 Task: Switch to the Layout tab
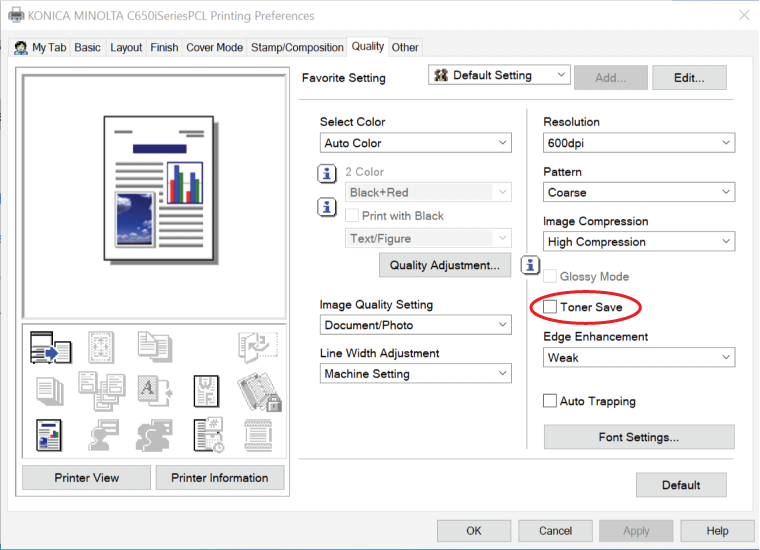pos(126,47)
